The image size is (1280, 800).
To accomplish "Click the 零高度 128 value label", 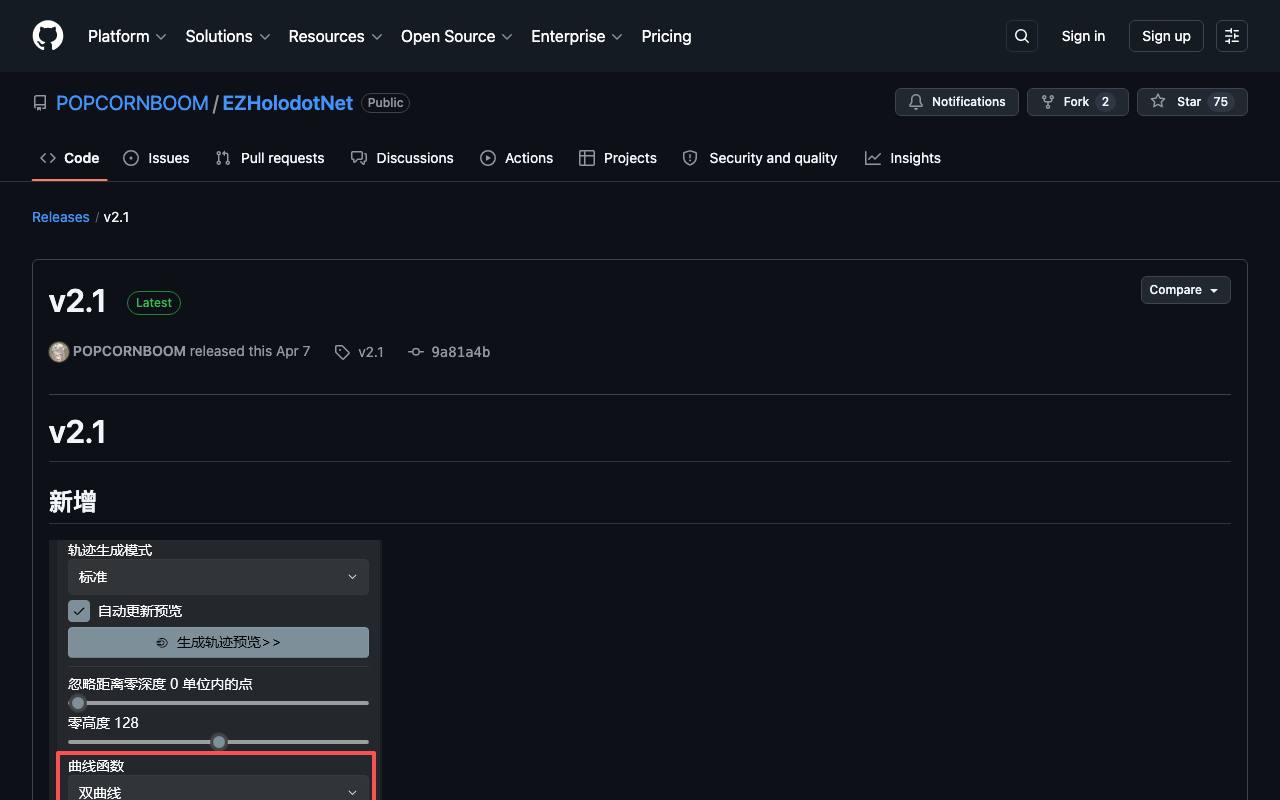I will (x=103, y=723).
